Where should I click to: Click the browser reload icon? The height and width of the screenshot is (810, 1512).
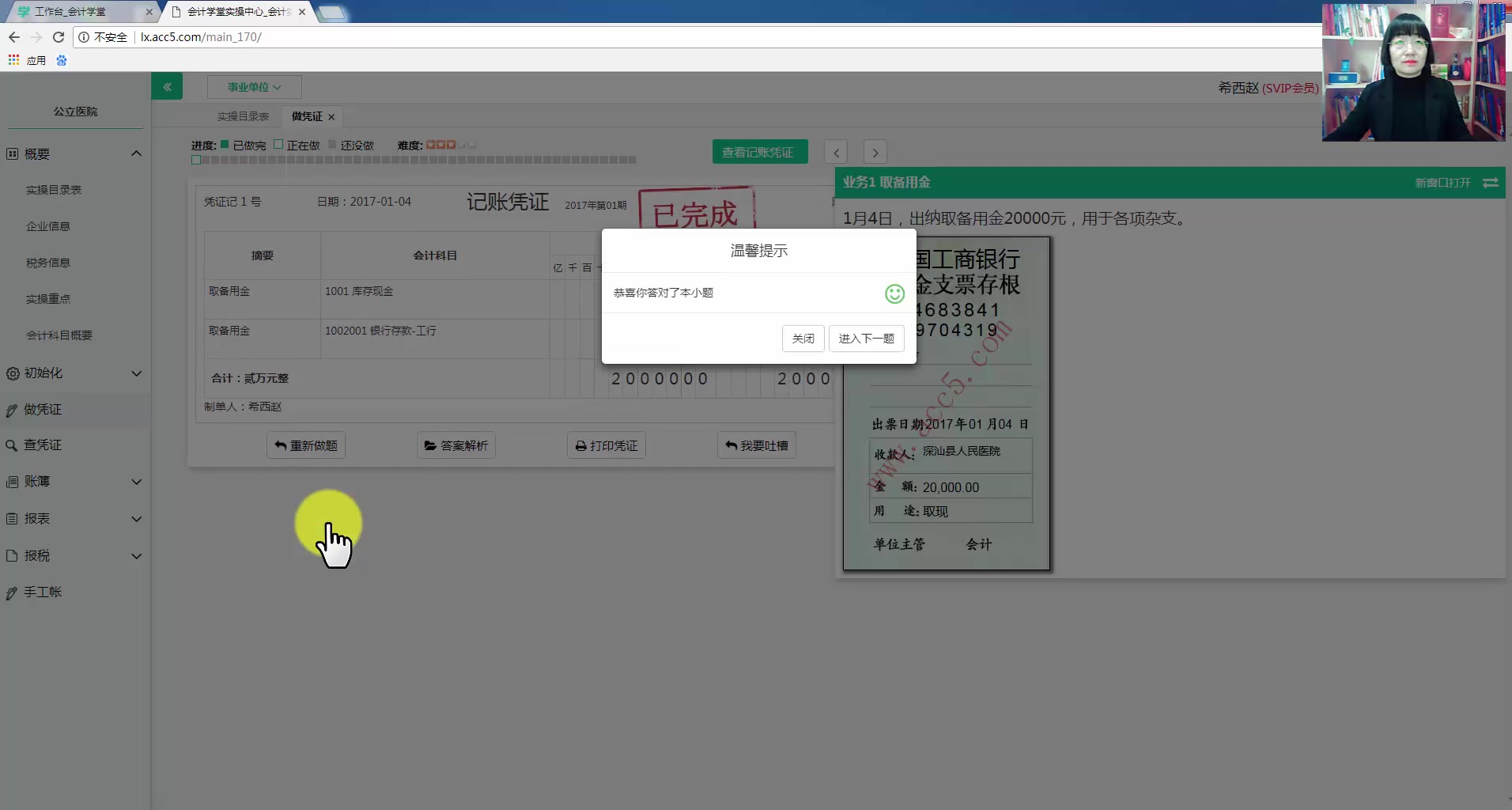click(x=59, y=36)
